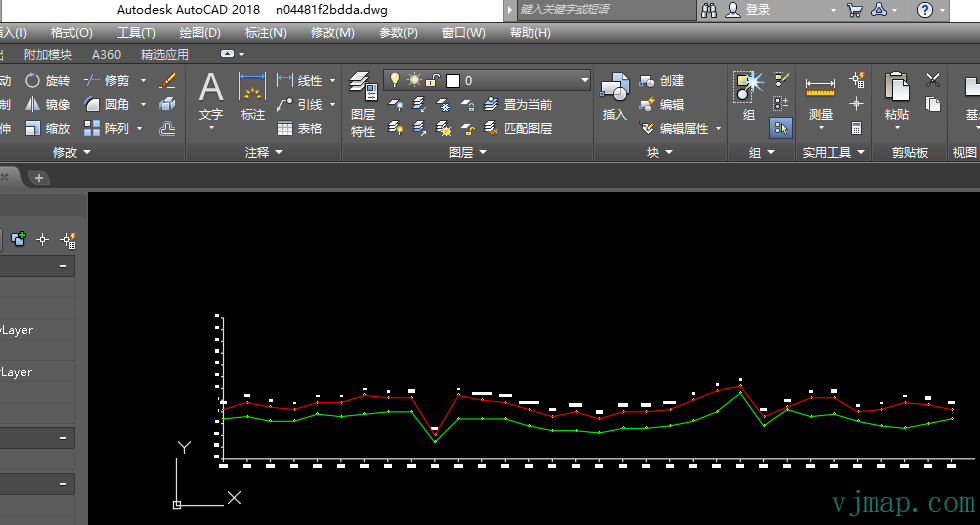The width and height of the screenshot is (980, 525).
Task: Click the Copy clip icon in clipboard panel
Action: (932, 104)
